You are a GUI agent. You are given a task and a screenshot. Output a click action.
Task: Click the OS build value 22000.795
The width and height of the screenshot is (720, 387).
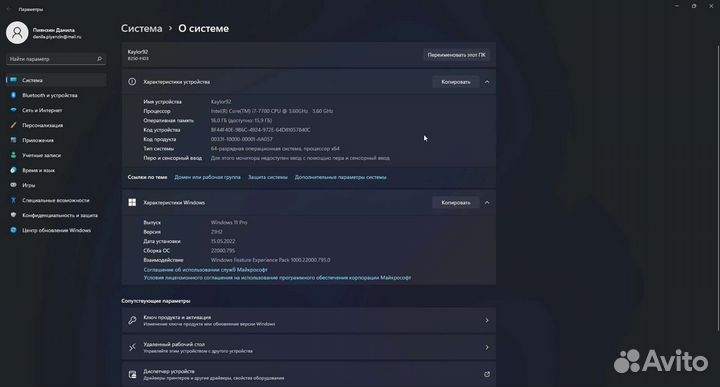(223, 251)
